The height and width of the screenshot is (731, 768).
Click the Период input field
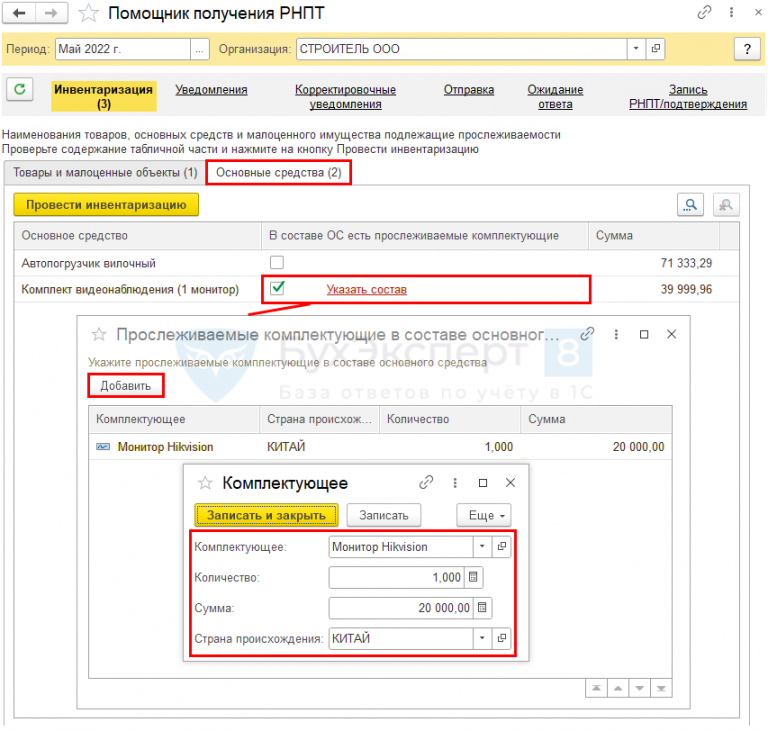[x=124, y=48]
